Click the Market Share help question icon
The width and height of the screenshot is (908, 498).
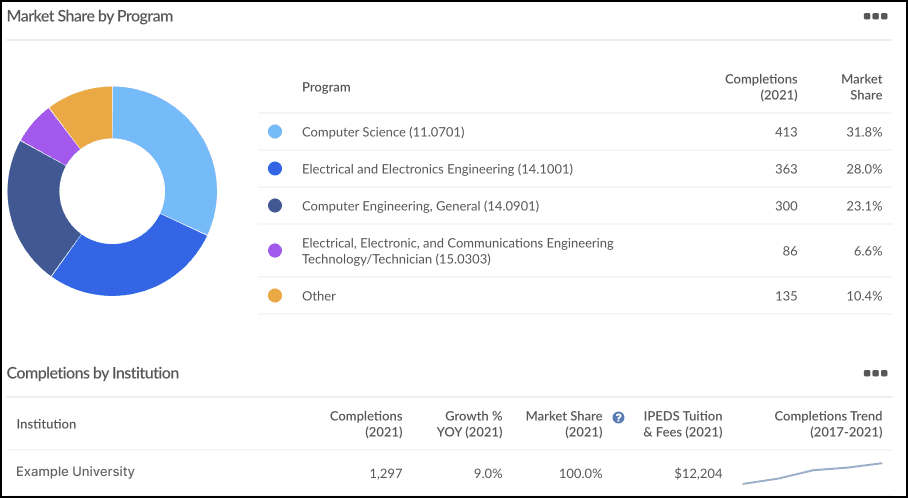(618, 417)
